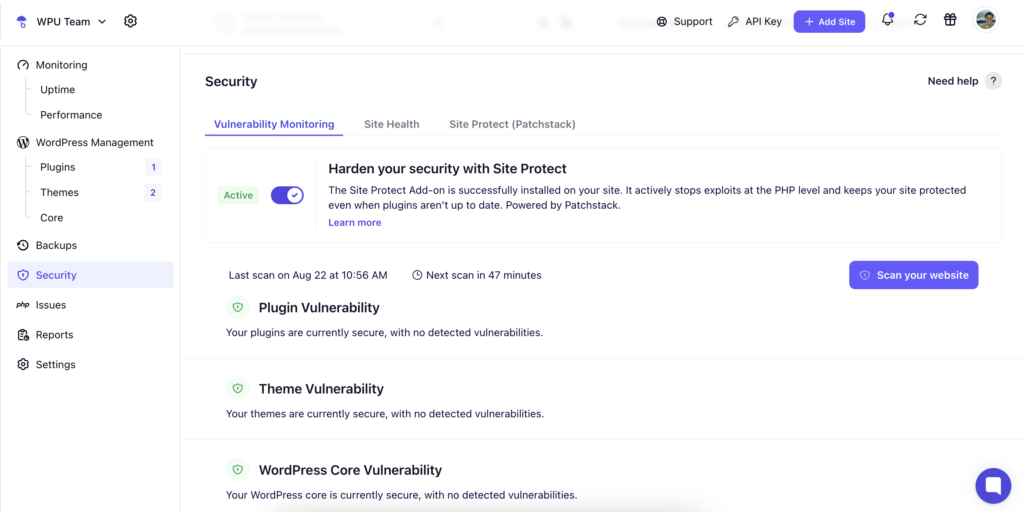Click the clock icon beside Next scan
The image size is (1024, 512).
[x=417, y=275]
